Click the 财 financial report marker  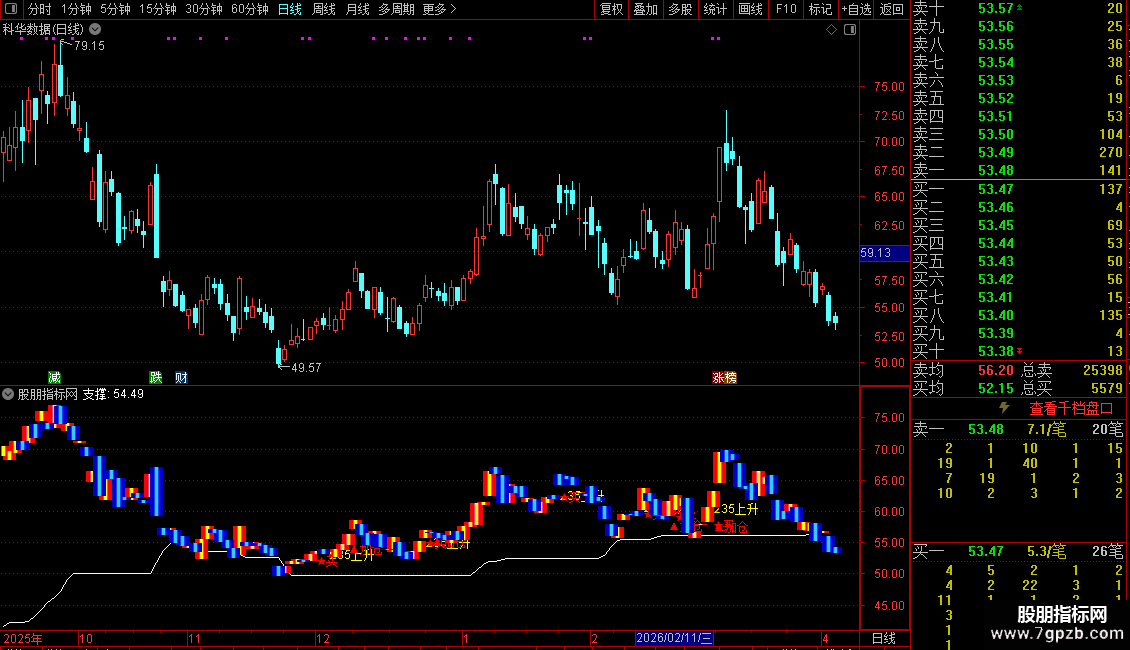click(181, 378)
